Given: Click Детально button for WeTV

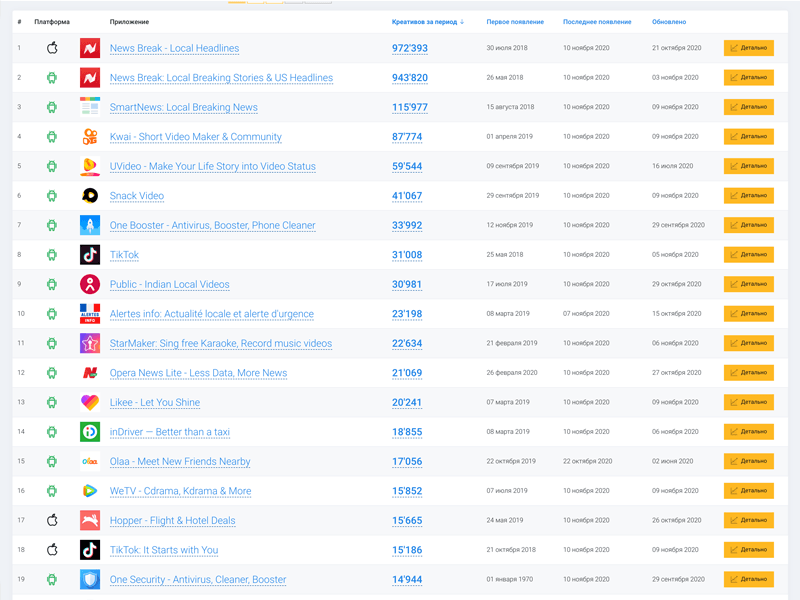Looking at the screenshot, I should point(748,491).
